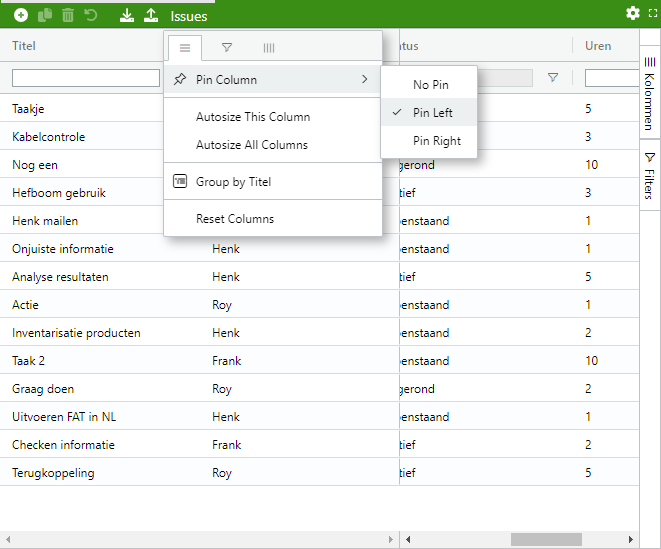The width and height of the screenshot is (661, 549).
Task: Click the pin icon beside Pin Column
Action: pos(180,79)
